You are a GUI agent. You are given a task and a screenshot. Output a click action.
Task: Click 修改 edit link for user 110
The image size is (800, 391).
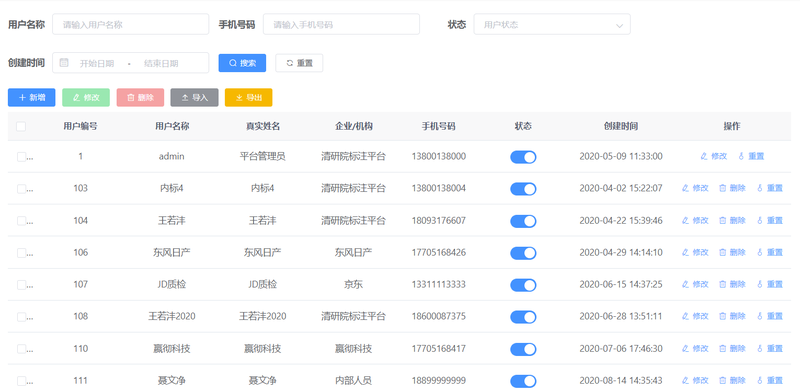695,349
